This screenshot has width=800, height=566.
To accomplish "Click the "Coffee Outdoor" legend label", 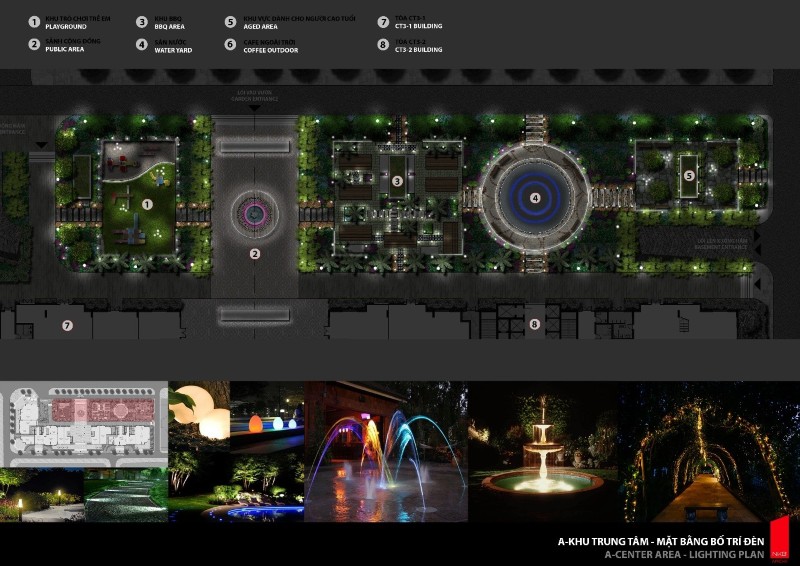I will pyautogui.click(x=270, y=49).
